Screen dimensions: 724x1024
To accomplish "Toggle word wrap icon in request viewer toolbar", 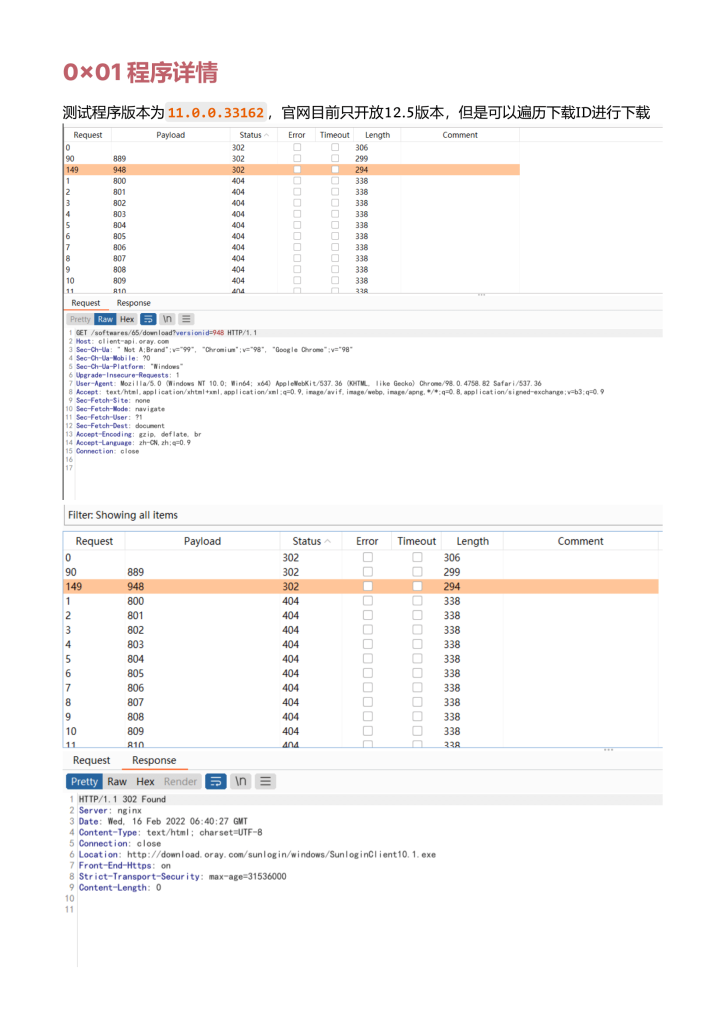I will point(148,319).
